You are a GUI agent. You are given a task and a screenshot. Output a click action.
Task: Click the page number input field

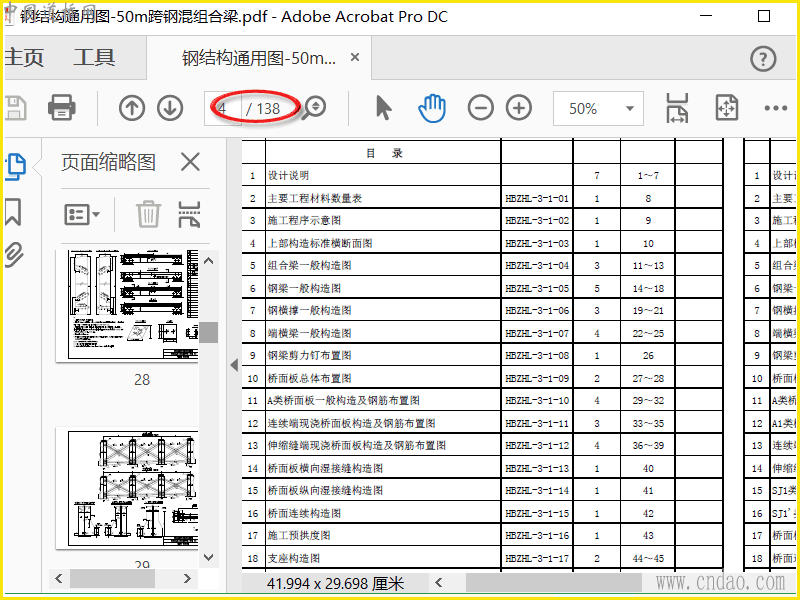coord(223,108)
